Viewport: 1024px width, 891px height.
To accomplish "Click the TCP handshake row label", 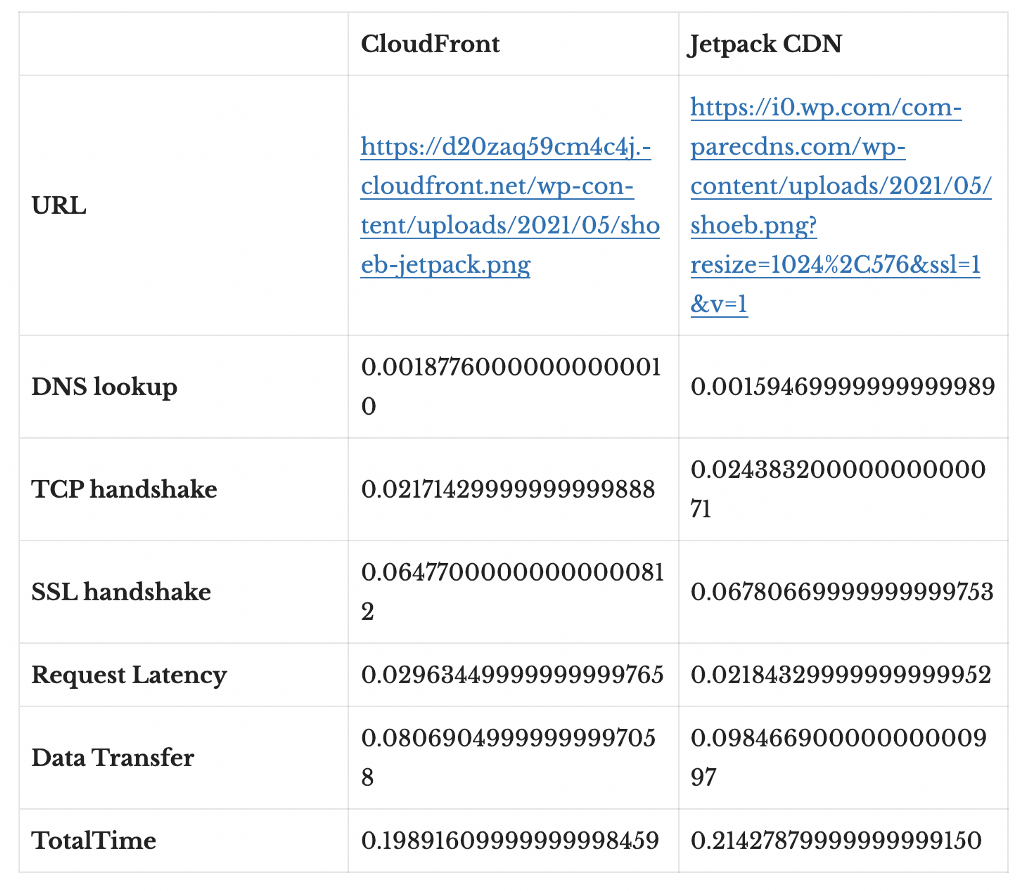I will pos(124,489).
